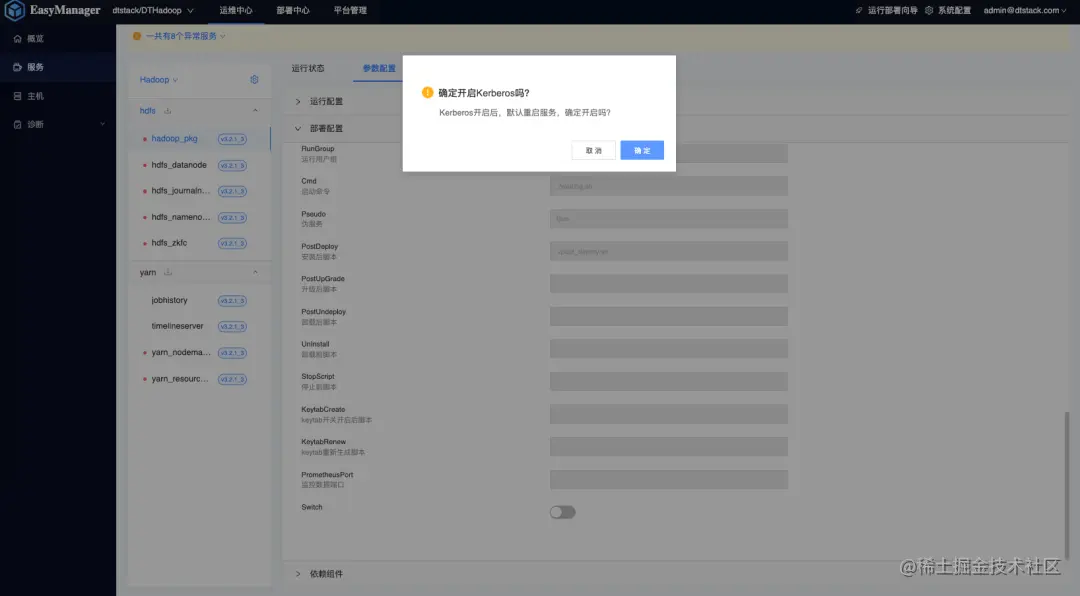Click the Cmd 启动命令 input field
The height and width of the screenshot is (596, 1080).
tap(669, 186)
